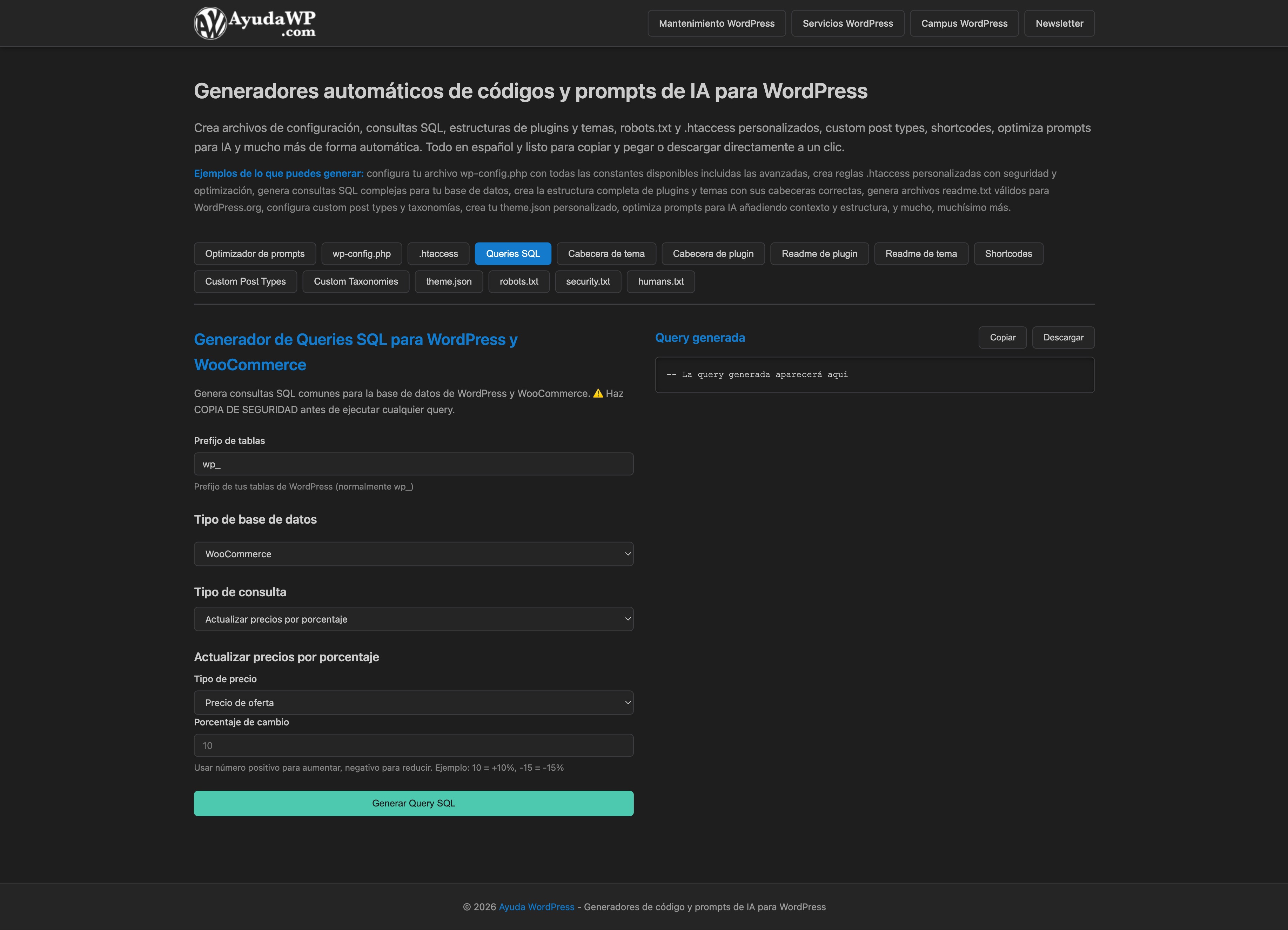
Task: Click the Prefijo de tablas input field
Action: 413,464
